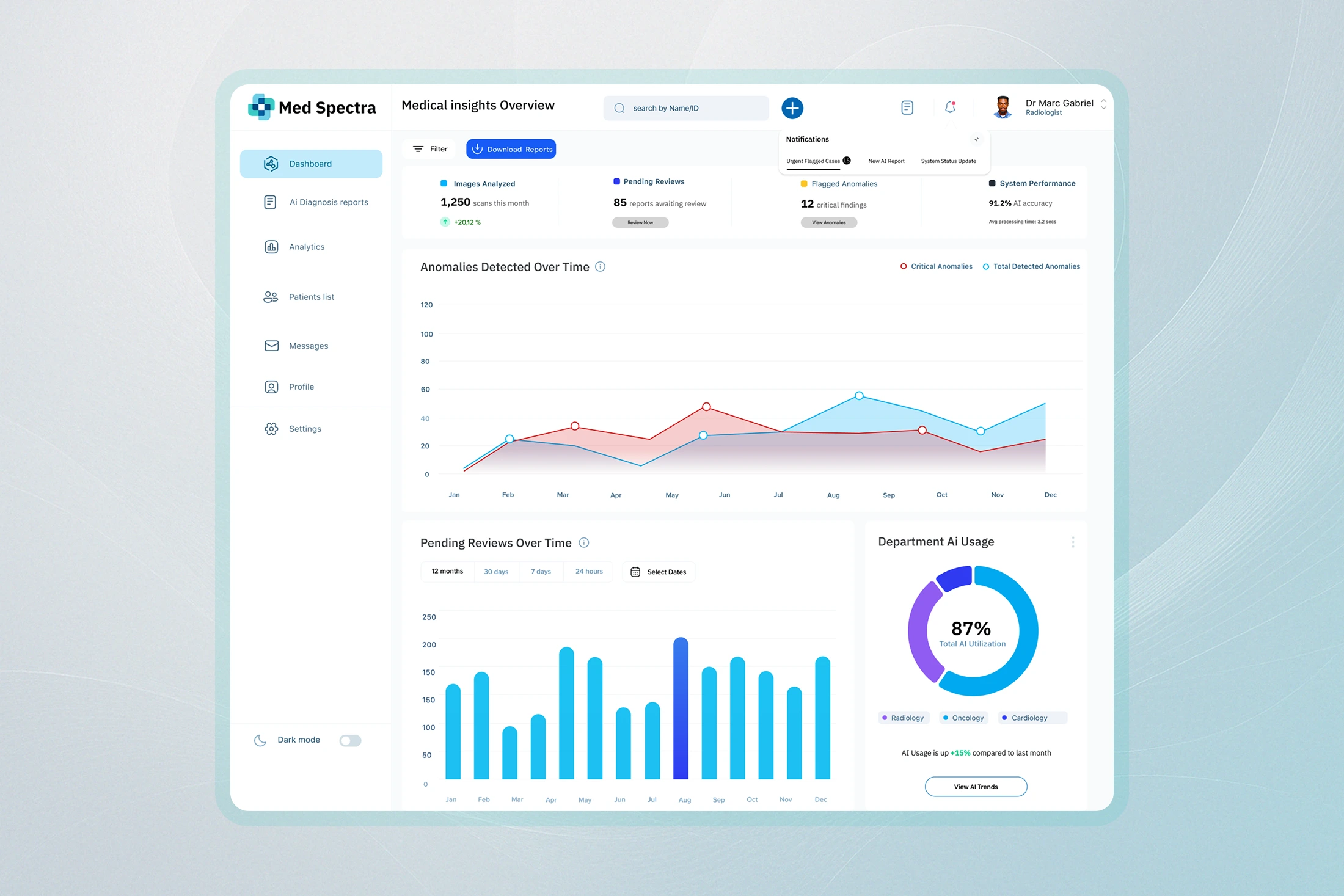The height and width of the screenshot is (896, 1344).
Task: Select the New AI Report tab
Action: click(x=886, y=161)
